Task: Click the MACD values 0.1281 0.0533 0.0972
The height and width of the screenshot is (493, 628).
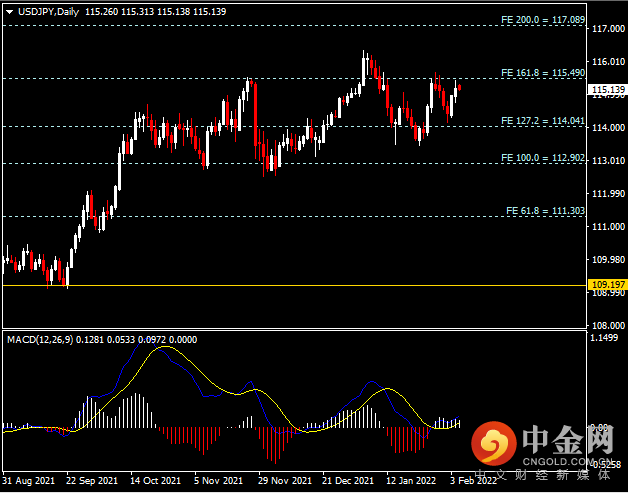Action: [120, 340]
